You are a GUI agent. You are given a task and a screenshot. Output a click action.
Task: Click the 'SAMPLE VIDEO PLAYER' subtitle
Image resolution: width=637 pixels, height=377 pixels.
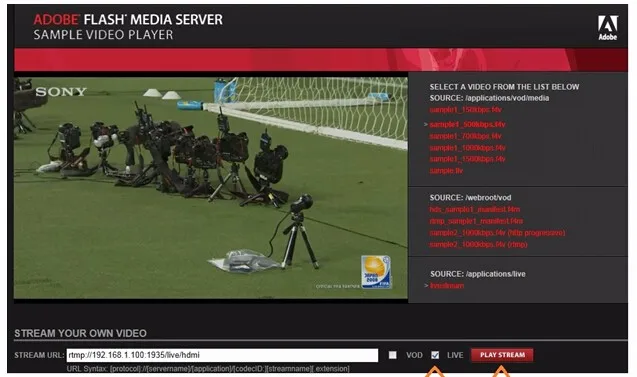coord(103,35)
